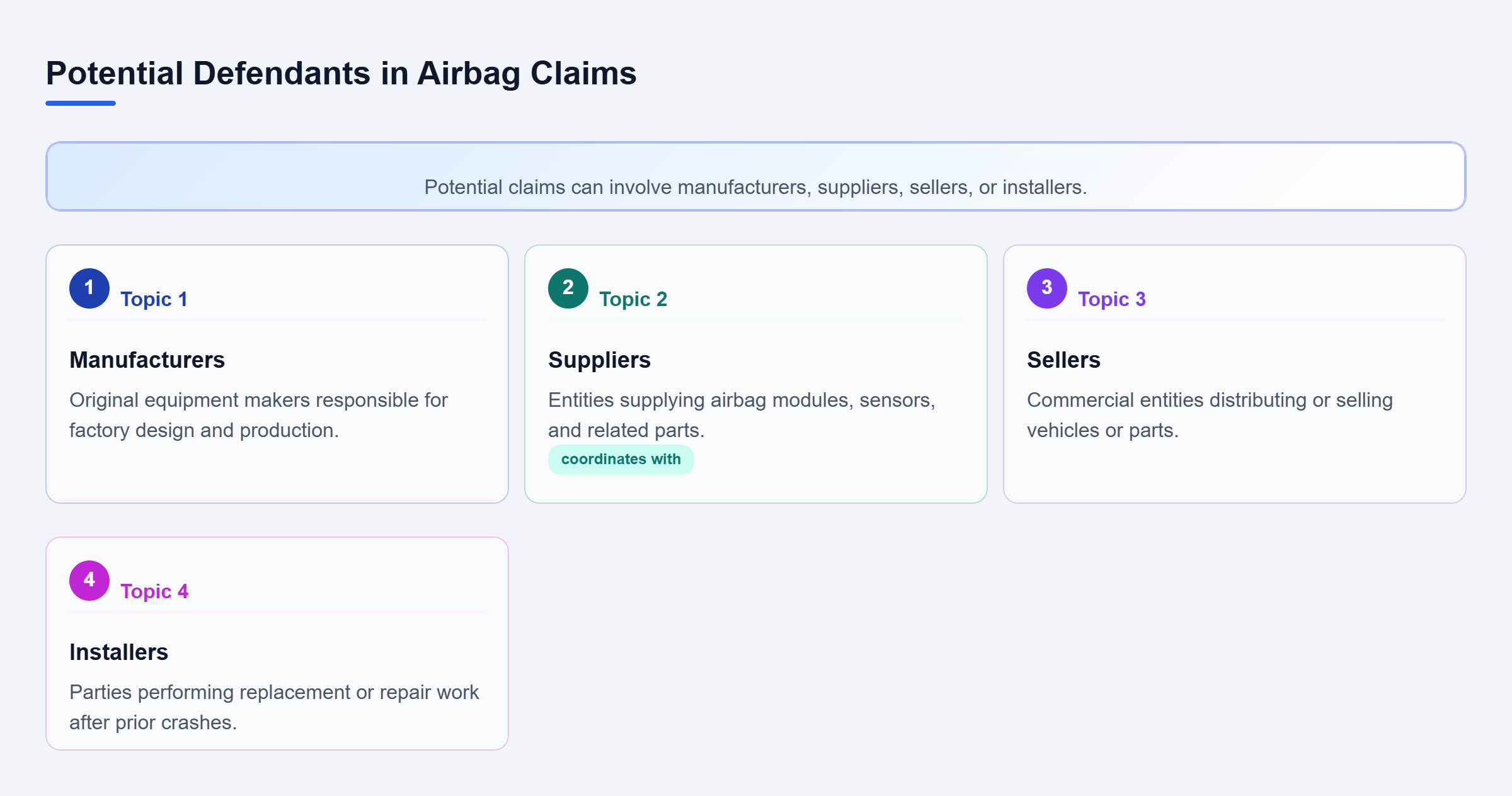Image resolution: width=1512 pixels, height=796 pixels.
Task: Click the magenta number 4 circle badge
Action: tap(89, 581)
